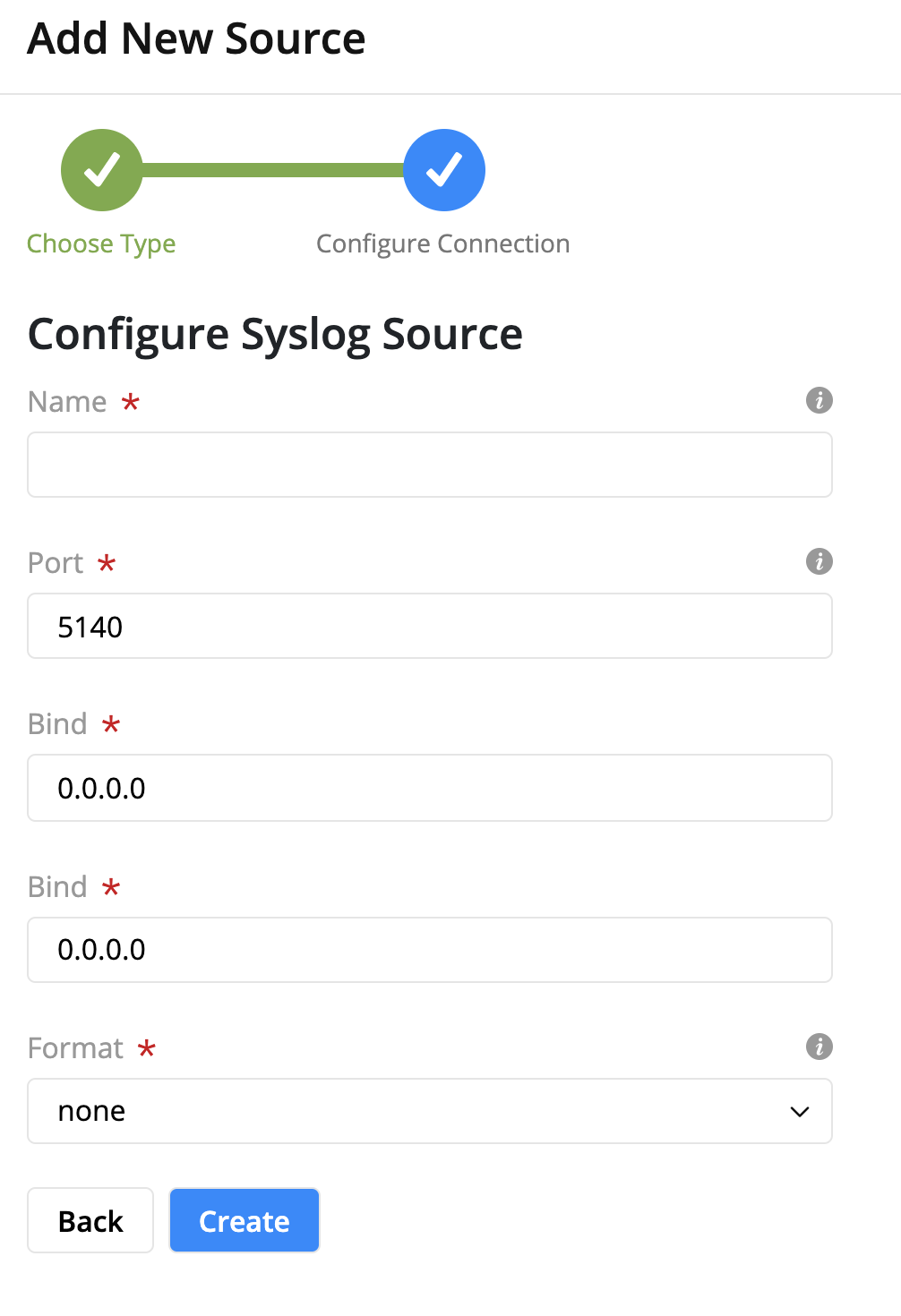The height and width of the screenshot is (1316, 901).
Task: Click the second Bind address field
Action: point(430,950)
